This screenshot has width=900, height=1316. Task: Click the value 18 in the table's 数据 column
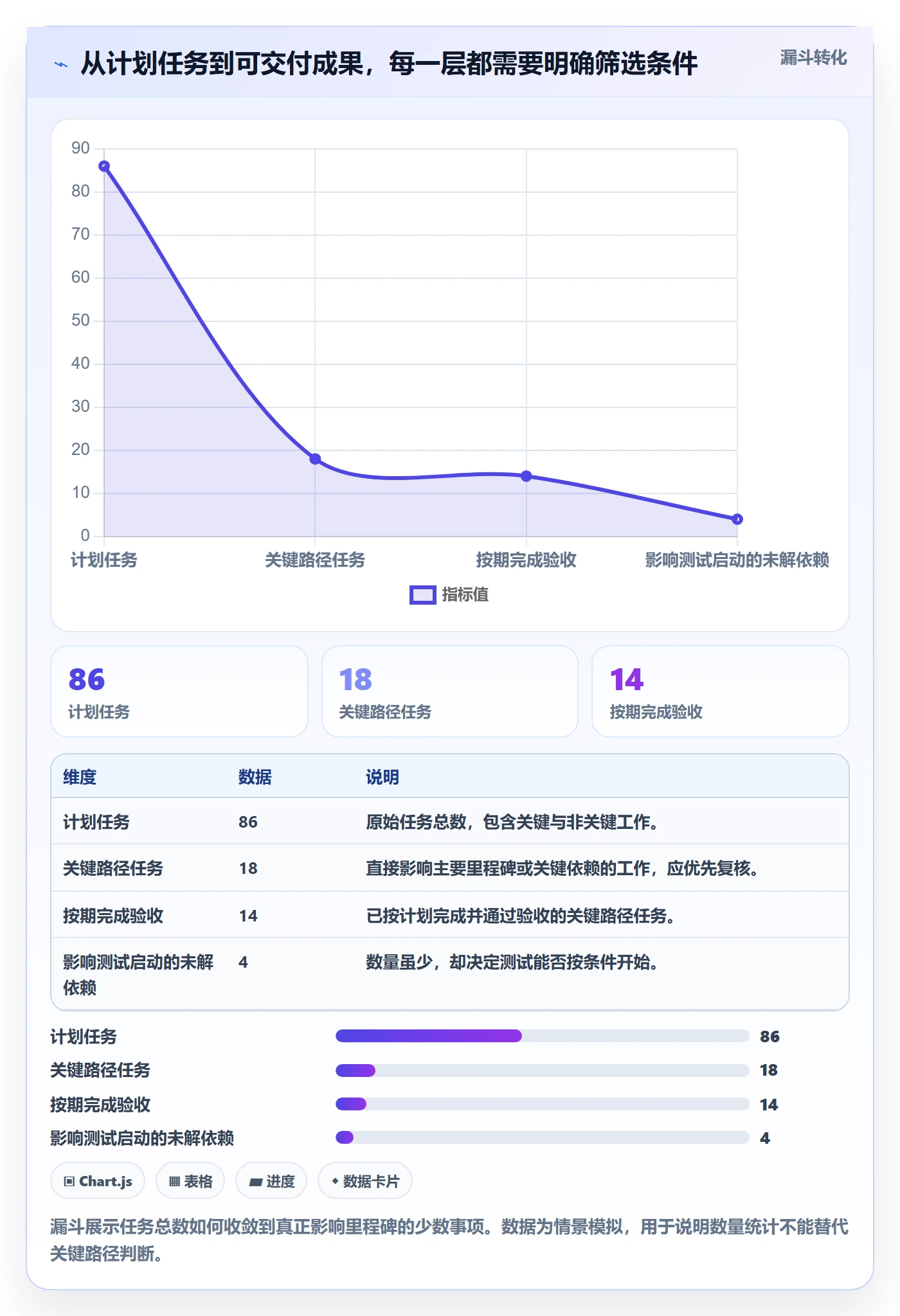coord(248,868)
